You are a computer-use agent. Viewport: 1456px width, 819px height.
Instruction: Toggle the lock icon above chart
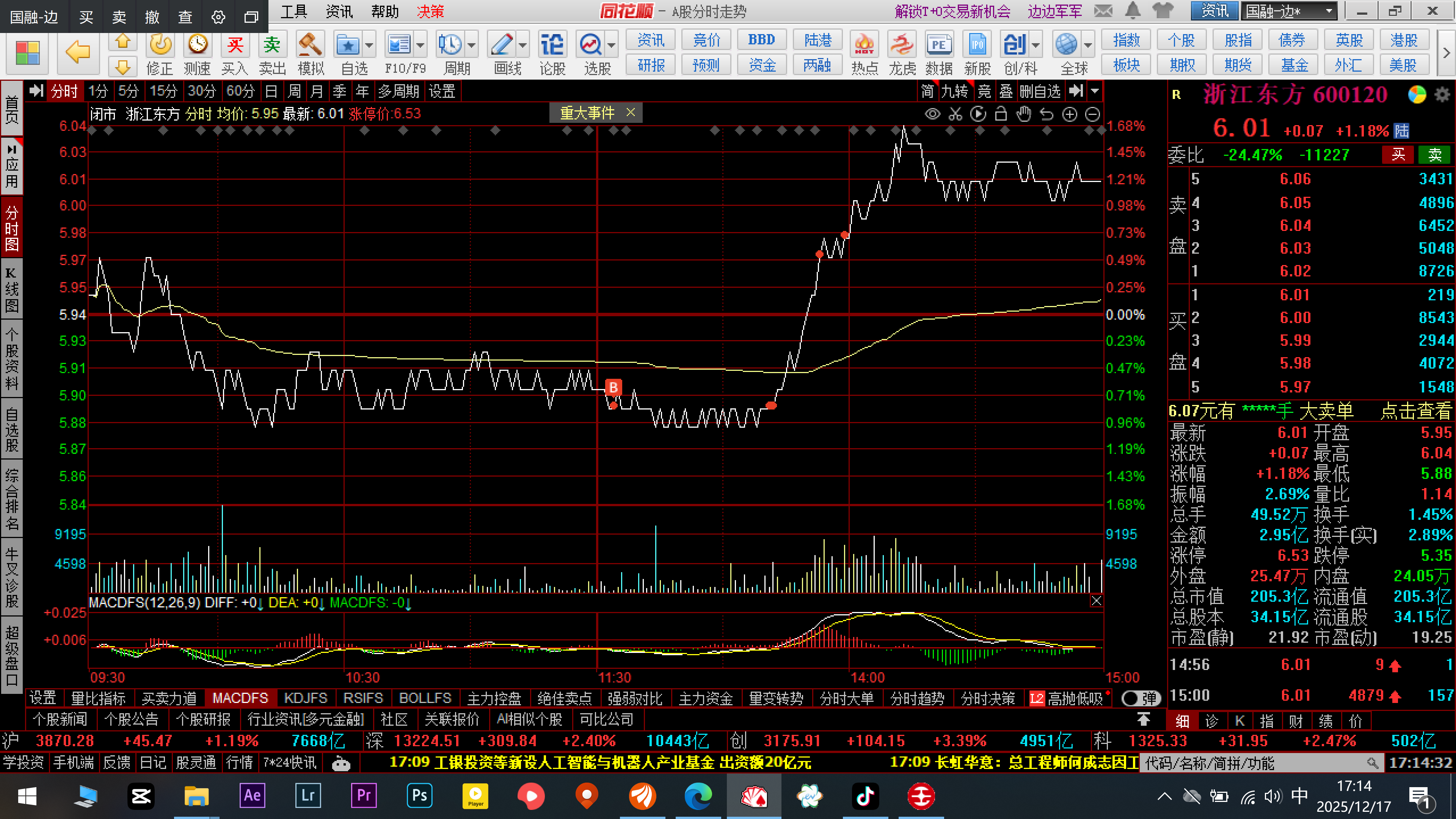[1001, 114]
